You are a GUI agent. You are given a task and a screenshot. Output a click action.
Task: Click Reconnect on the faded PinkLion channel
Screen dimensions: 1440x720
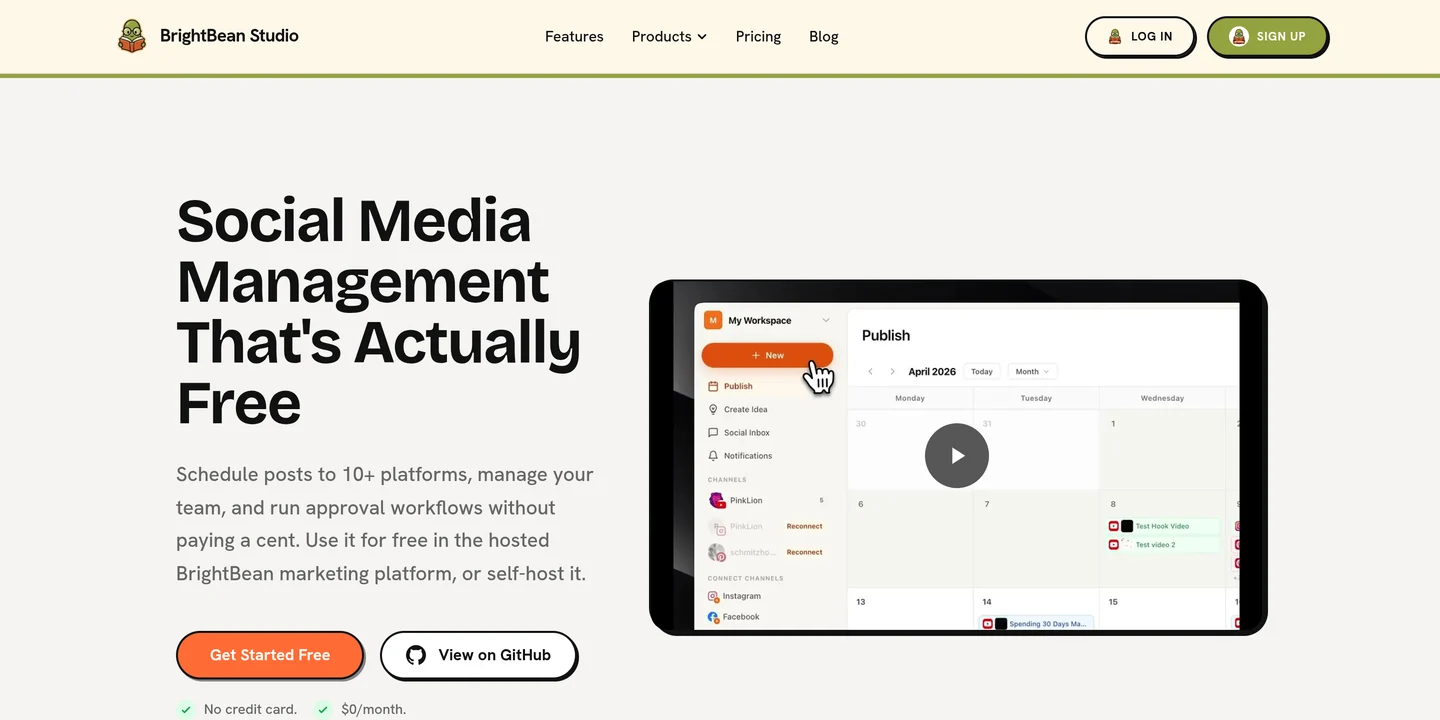point(804,526)
